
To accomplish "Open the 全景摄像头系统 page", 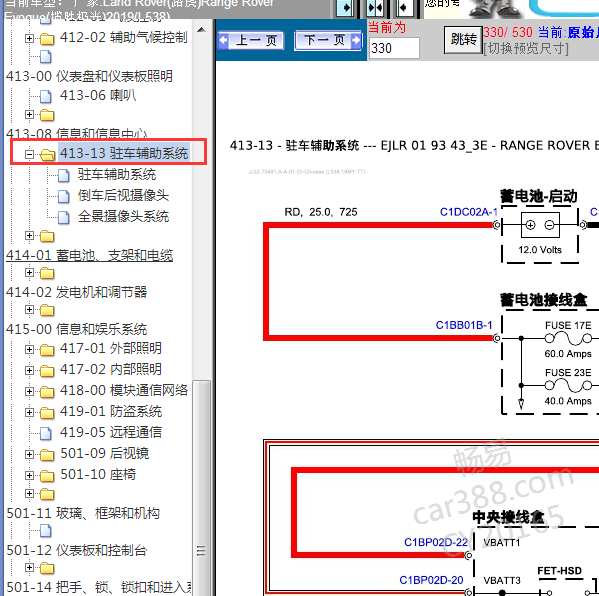I will (x=123, y=217).
